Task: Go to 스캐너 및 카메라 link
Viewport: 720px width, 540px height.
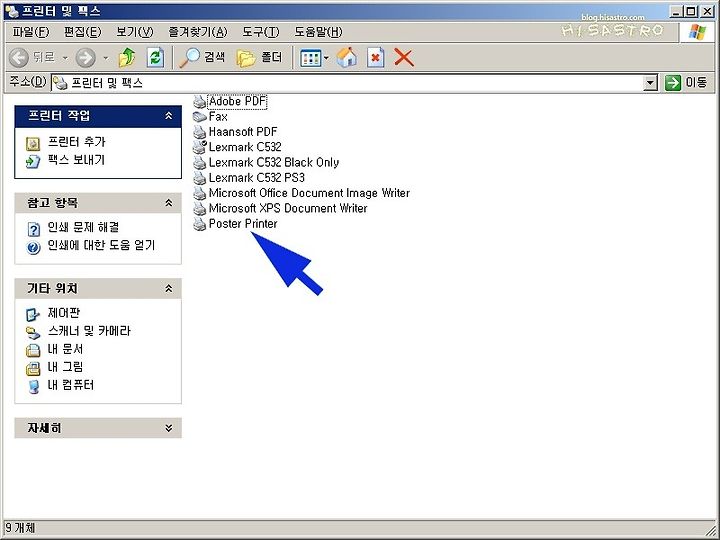Action: 89,331
